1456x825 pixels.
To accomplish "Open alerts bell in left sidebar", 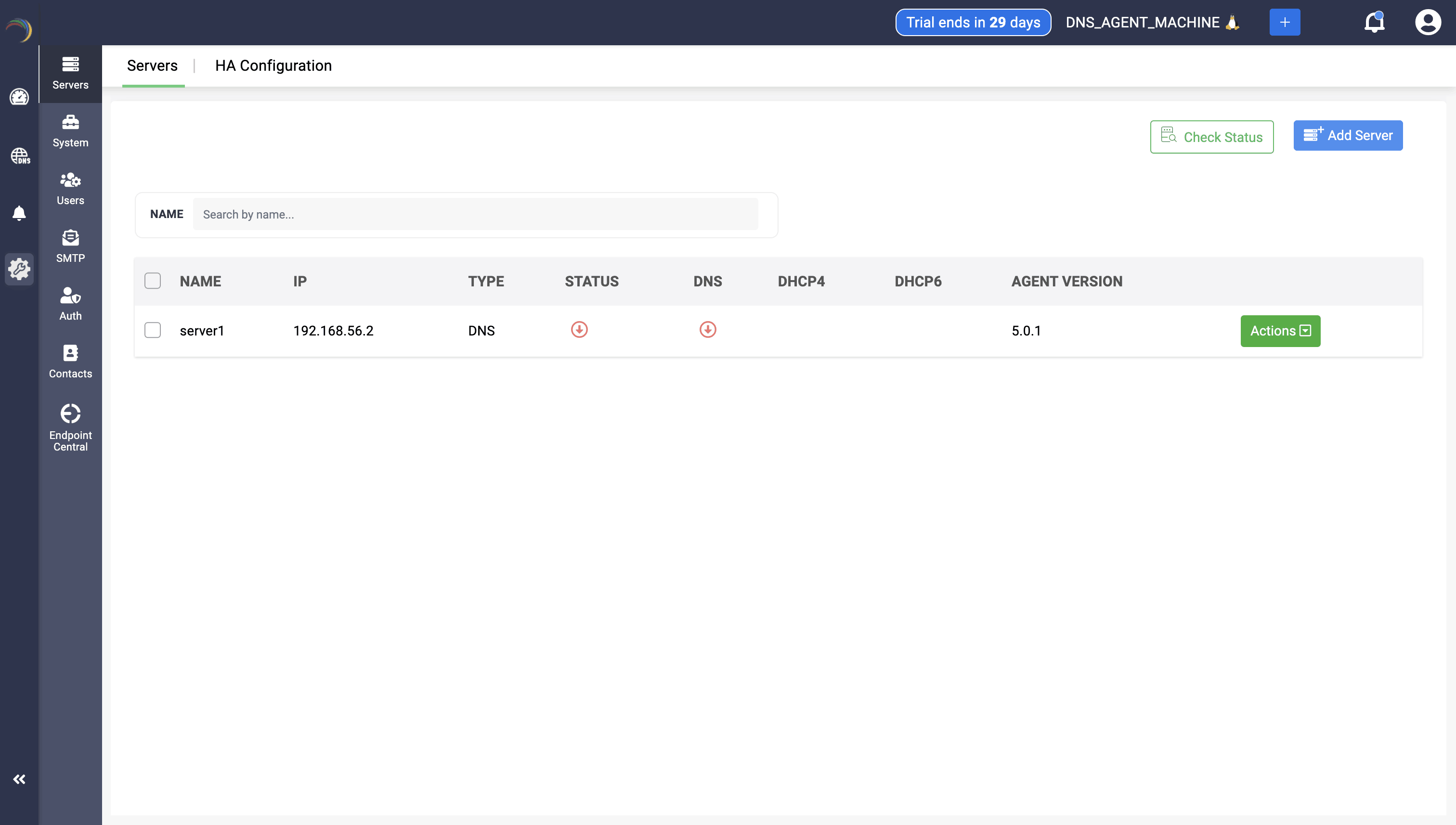I will click(x=19, y=213).
